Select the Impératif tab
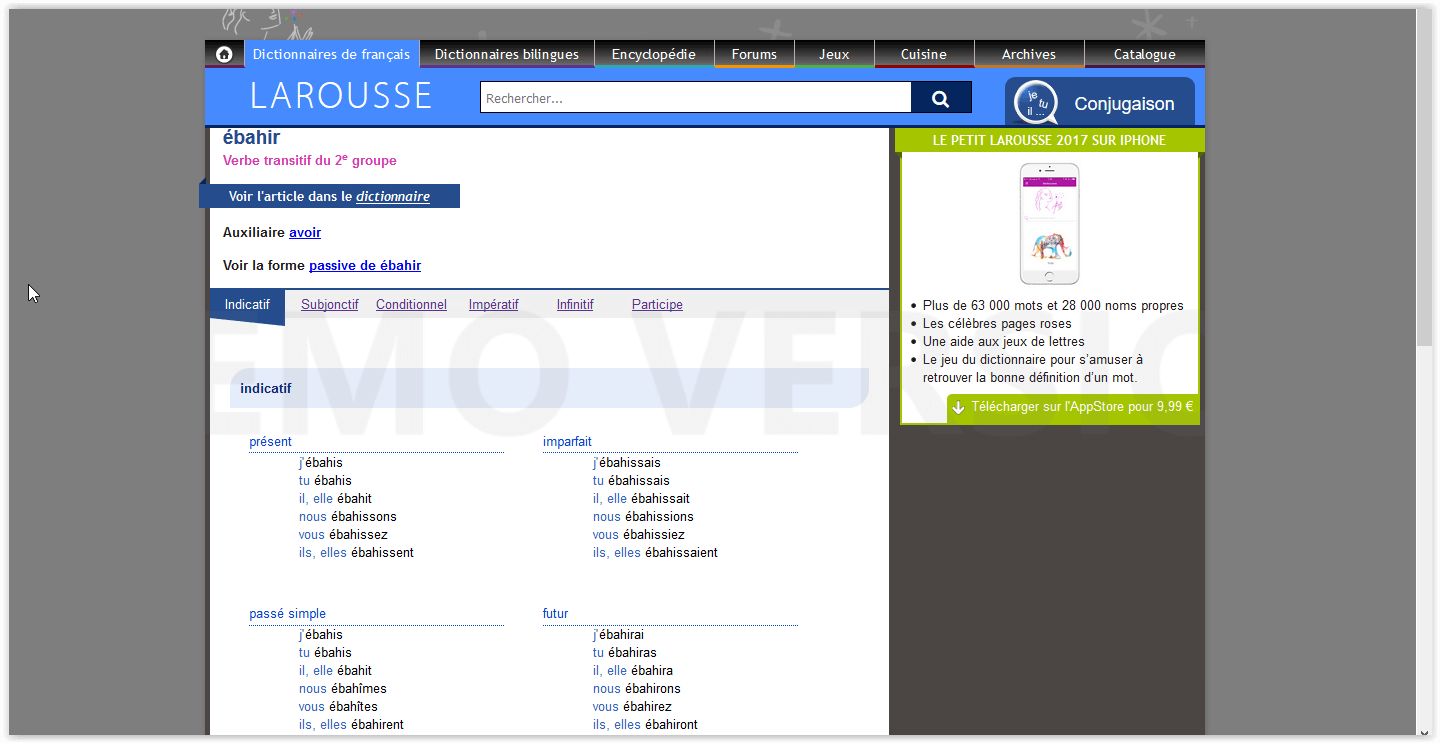Viewport: 1440px width, 743px height. (493, 305)
